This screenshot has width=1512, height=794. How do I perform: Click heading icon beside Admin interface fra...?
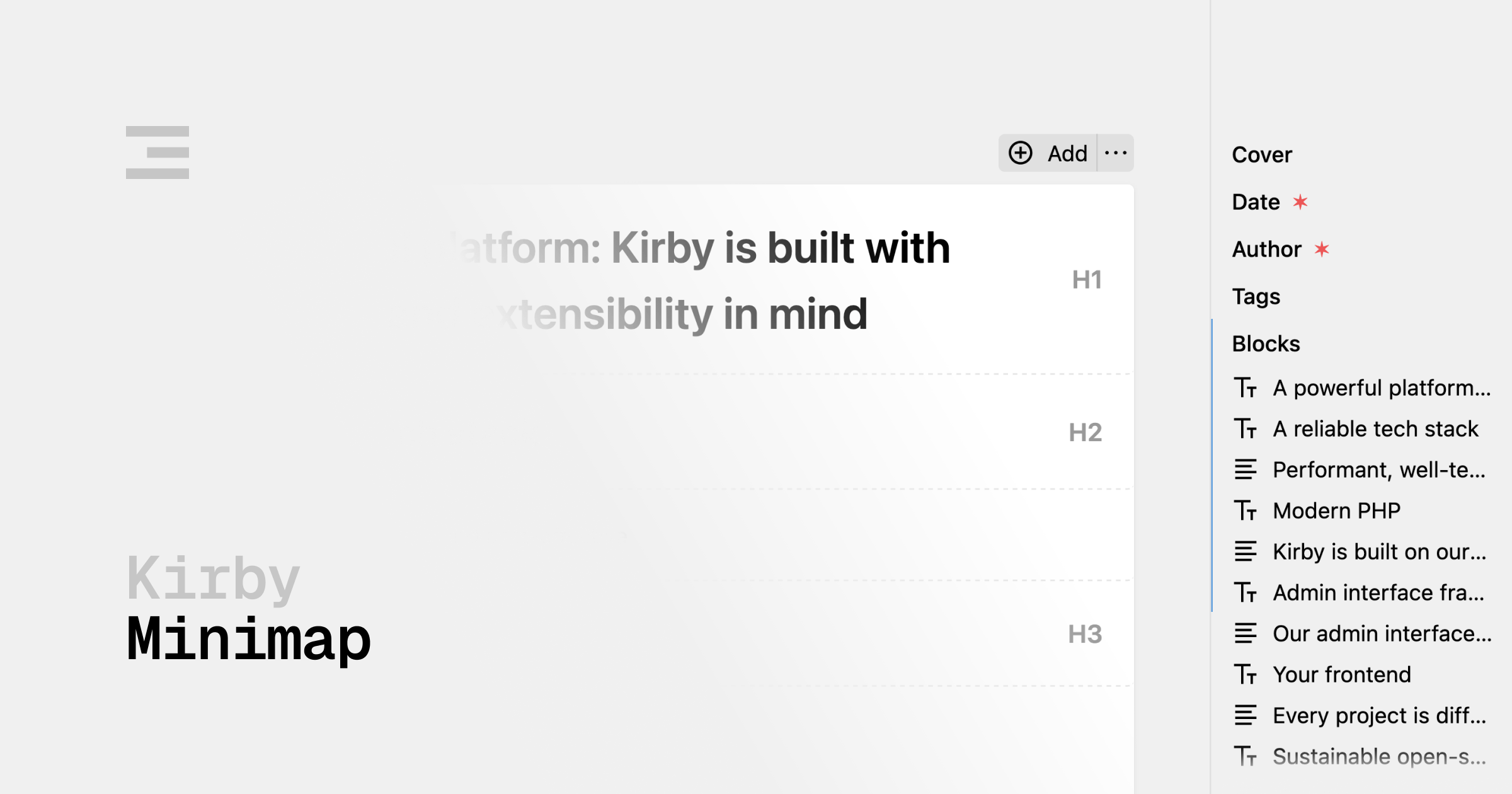[x=1246, y=592]
